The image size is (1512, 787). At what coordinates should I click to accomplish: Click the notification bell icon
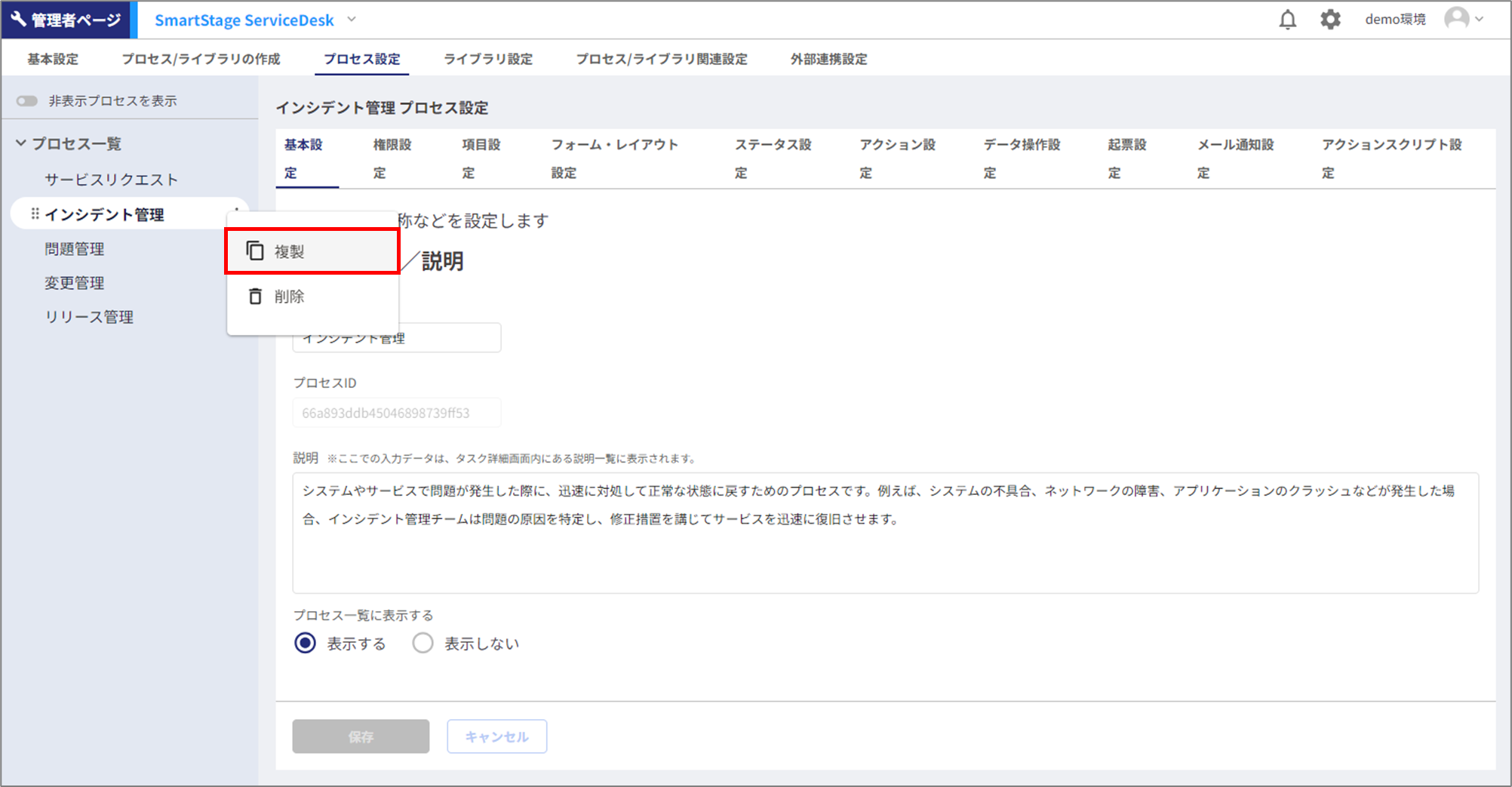click(x=1287, y=20)
